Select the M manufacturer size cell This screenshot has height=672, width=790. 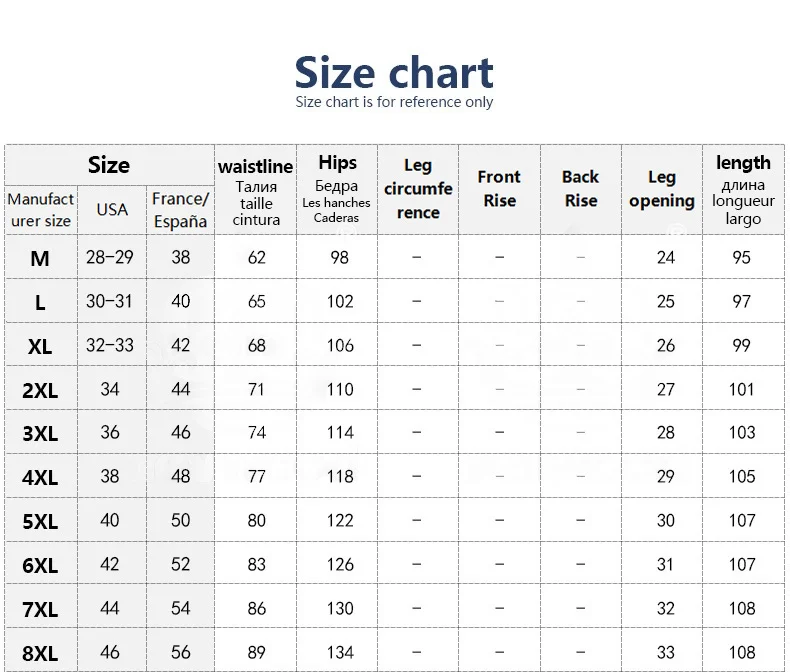(40, 258)
